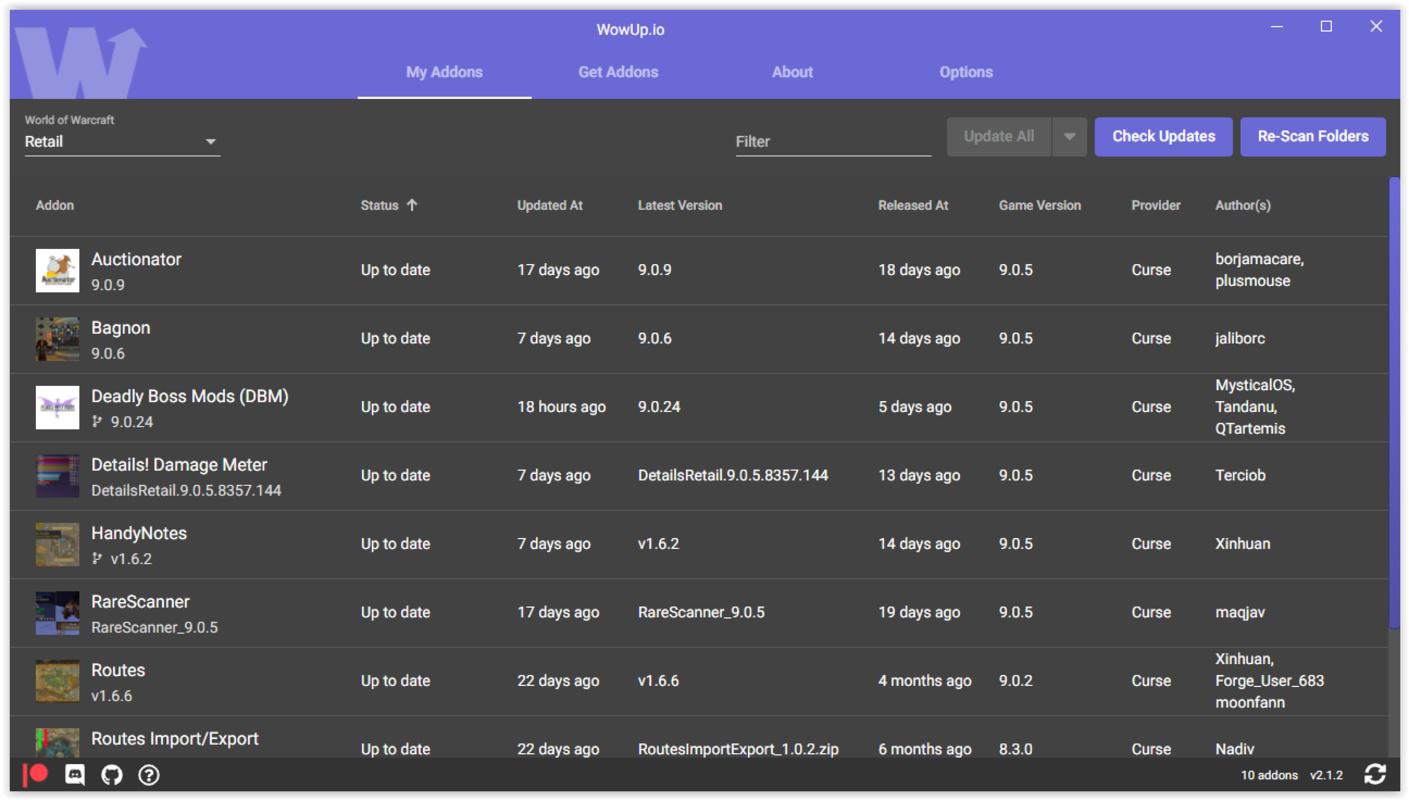Open the World of Warcraft Retail dropdown
Viewport: 1409px width, 800px height.
click(x=122, y=142)
